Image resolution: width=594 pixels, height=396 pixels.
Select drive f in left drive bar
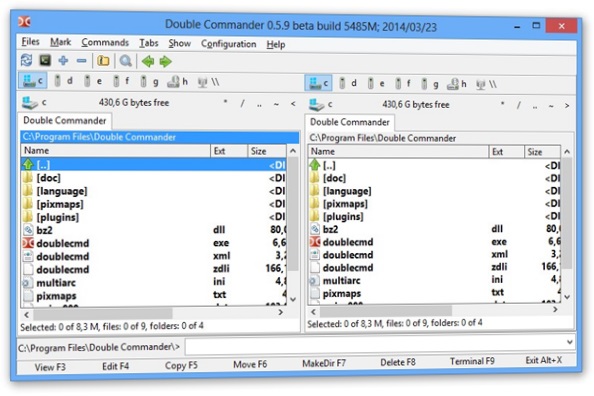(121, 81)
